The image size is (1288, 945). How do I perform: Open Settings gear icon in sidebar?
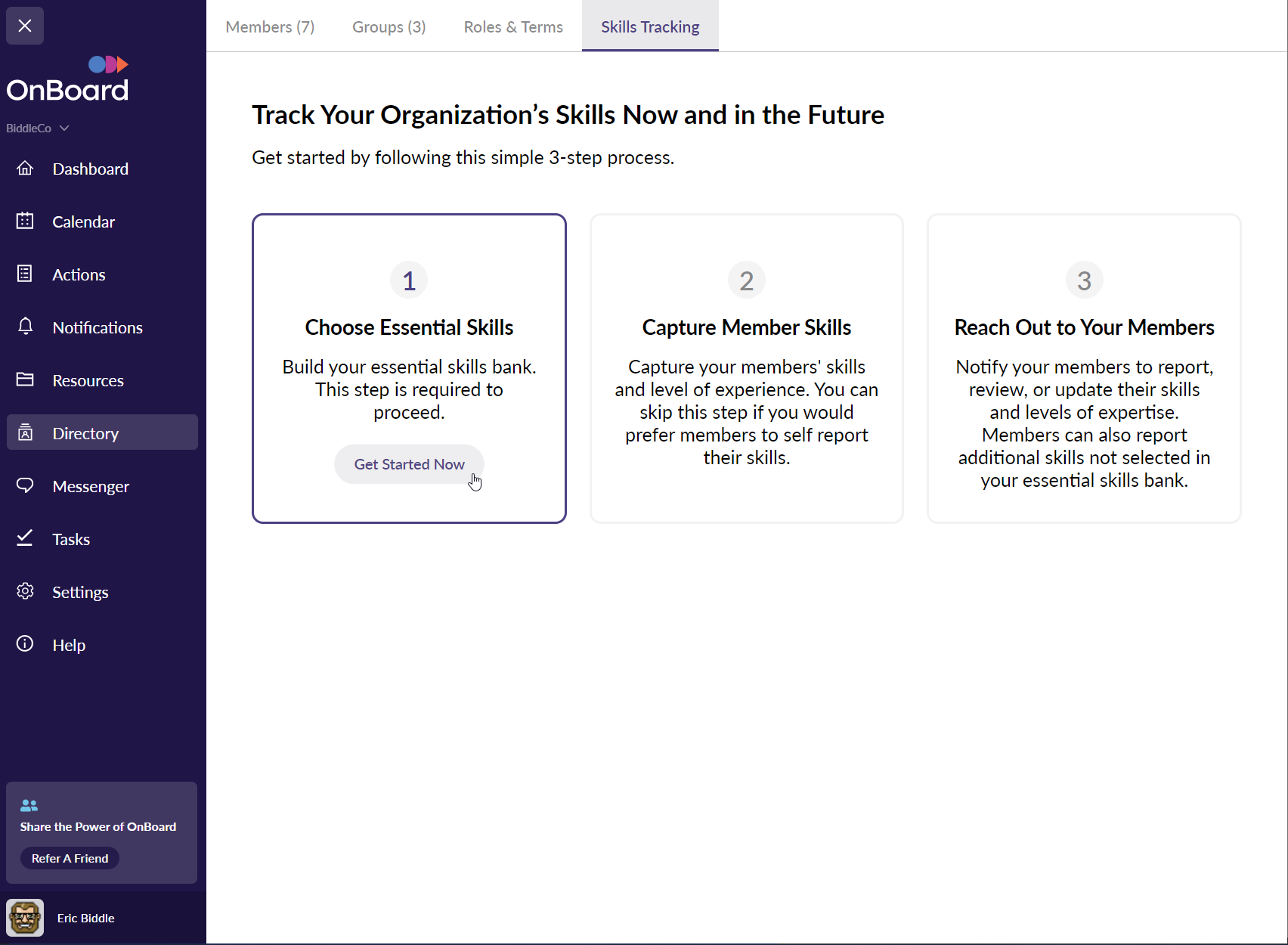tap(25, 591)
